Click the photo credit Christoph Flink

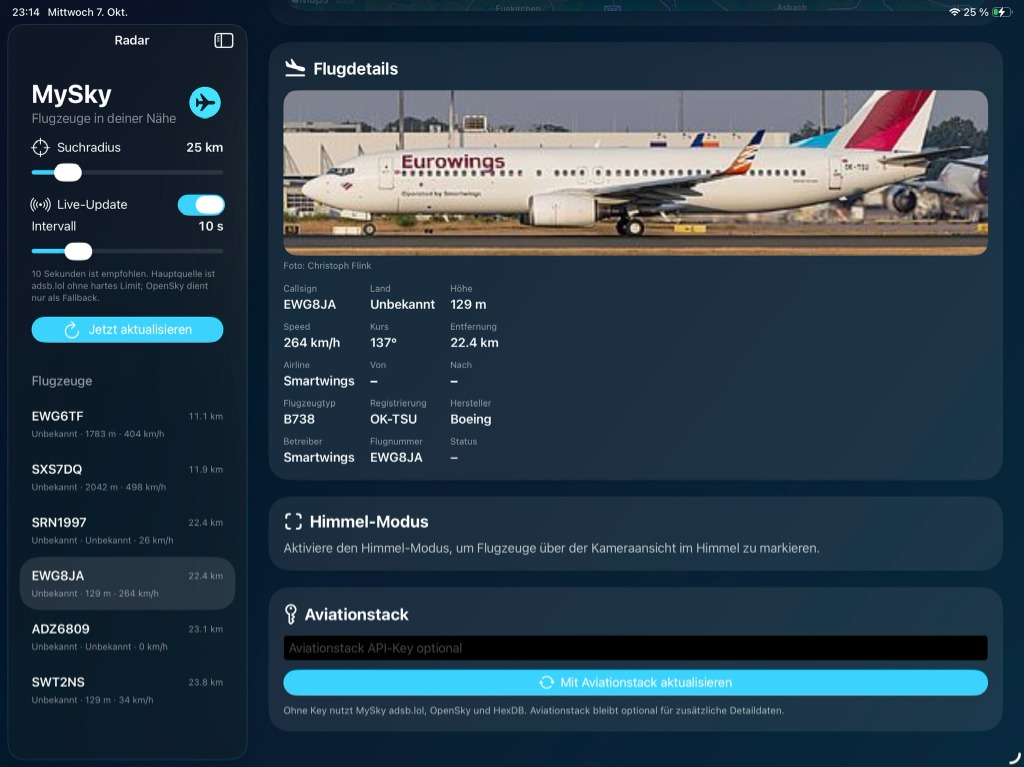click(327, 266)
